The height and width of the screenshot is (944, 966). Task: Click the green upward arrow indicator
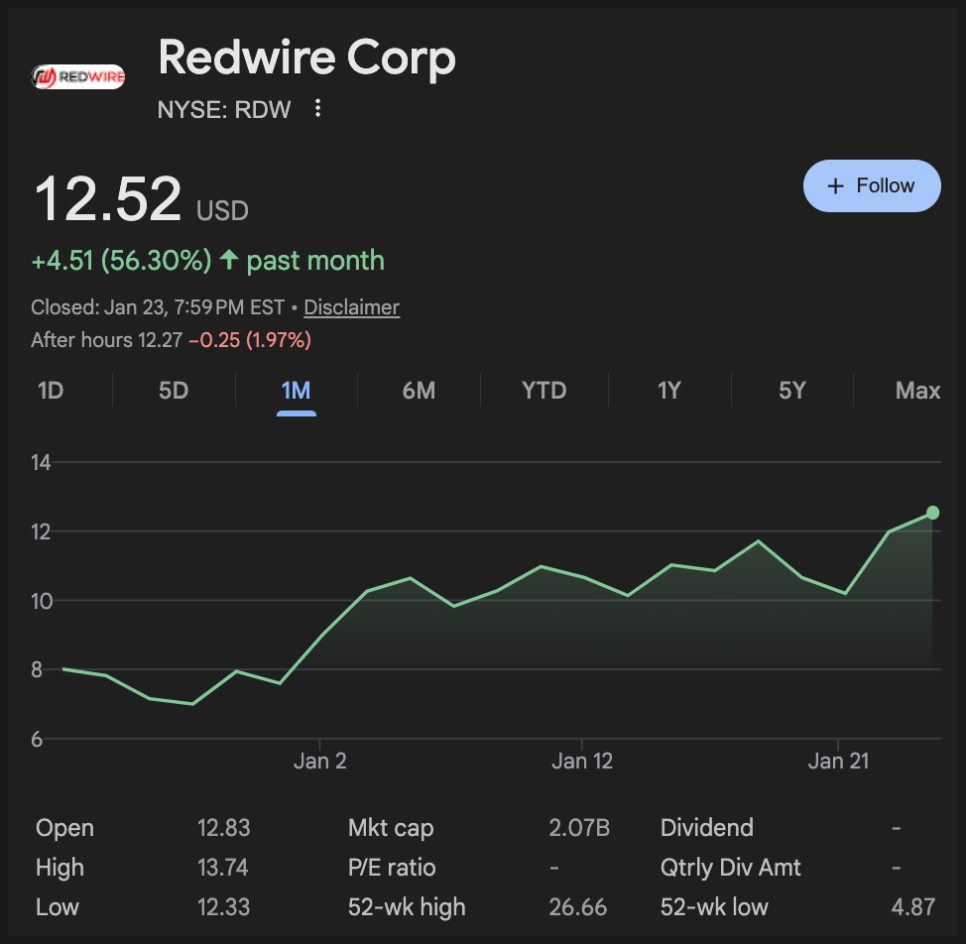pos(229,261)
